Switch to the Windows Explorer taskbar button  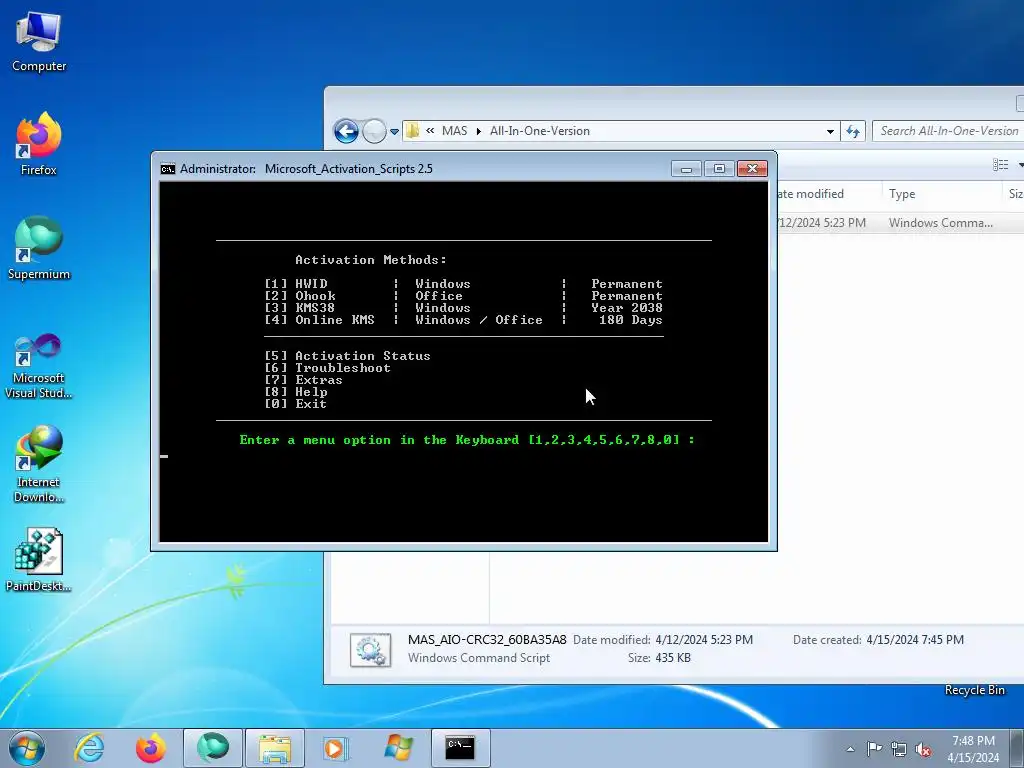[275, 748]
